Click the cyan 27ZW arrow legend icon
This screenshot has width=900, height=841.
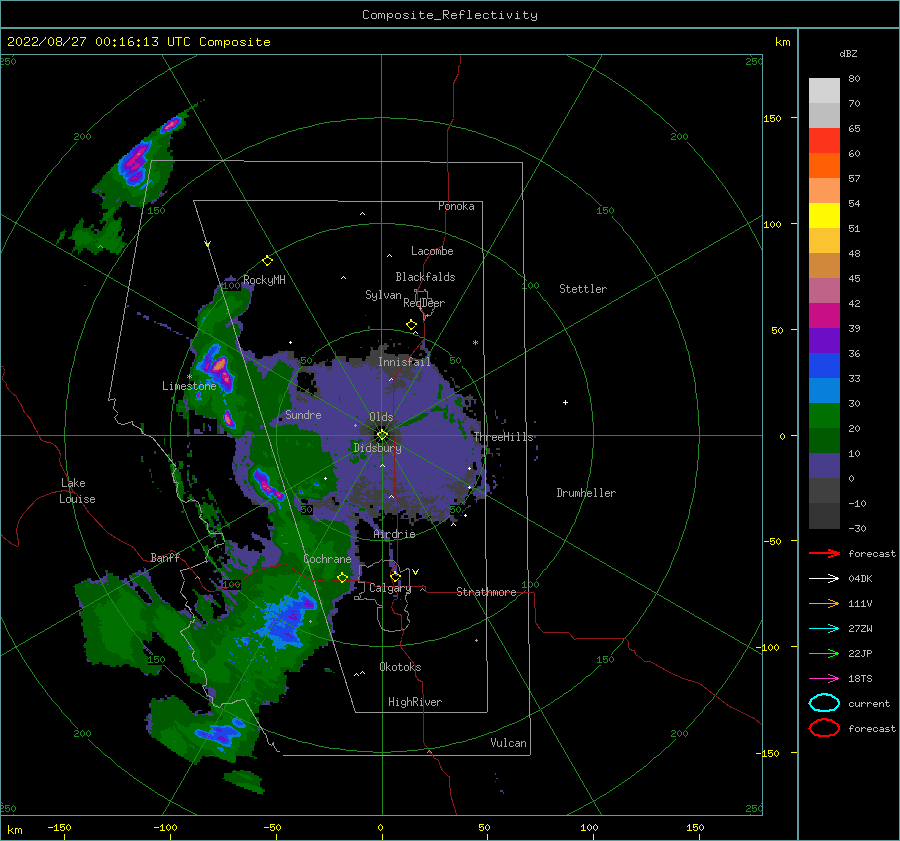(x=824, y=629)
